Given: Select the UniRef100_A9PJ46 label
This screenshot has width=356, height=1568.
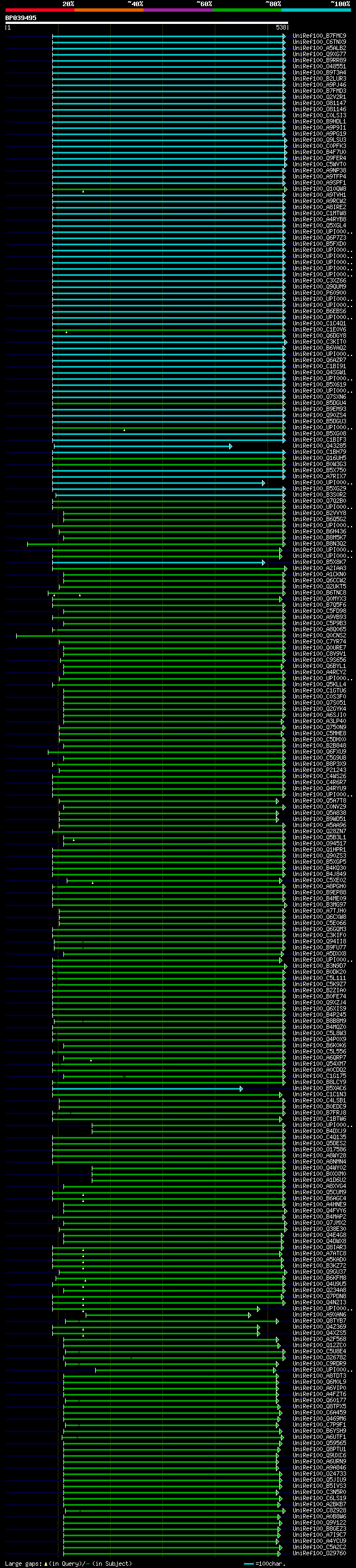Looking at the screenshot, I should (x=319, y=85).
